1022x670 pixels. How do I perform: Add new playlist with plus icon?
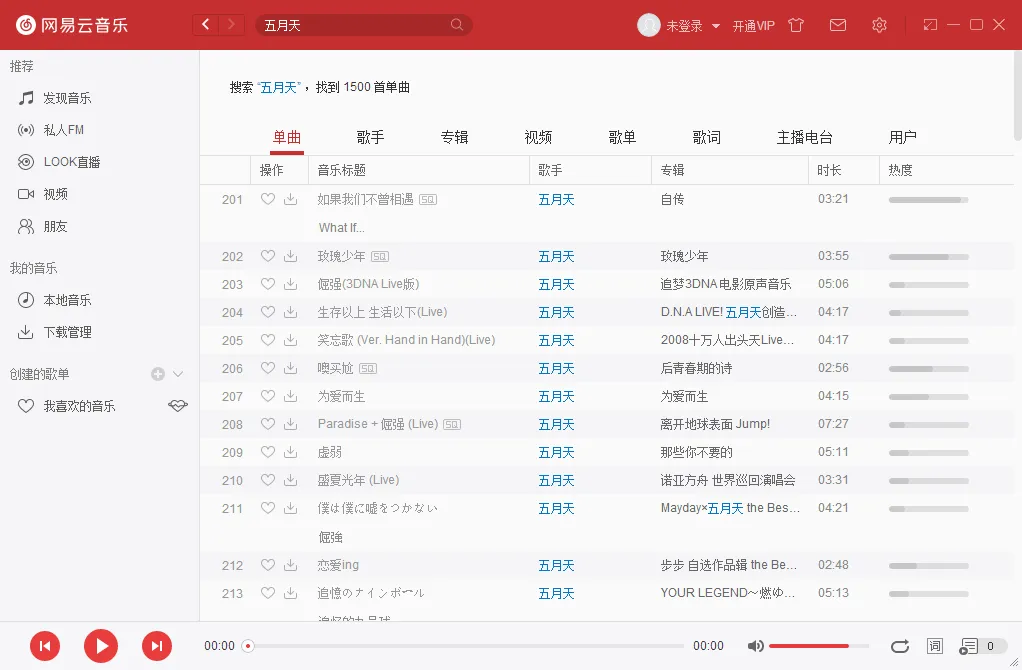tap(158, 374)
